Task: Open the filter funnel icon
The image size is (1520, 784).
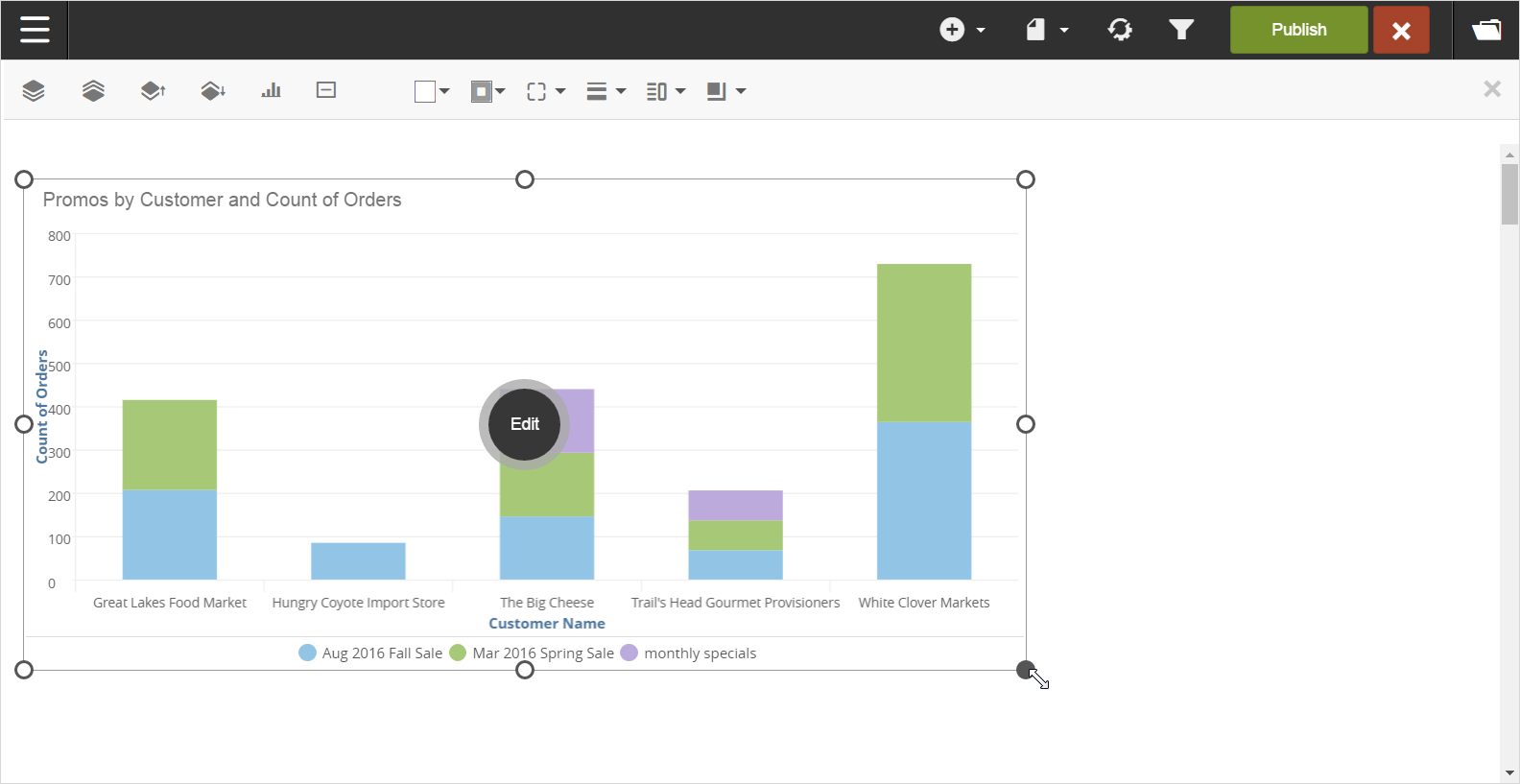Action: point(1181,30)
